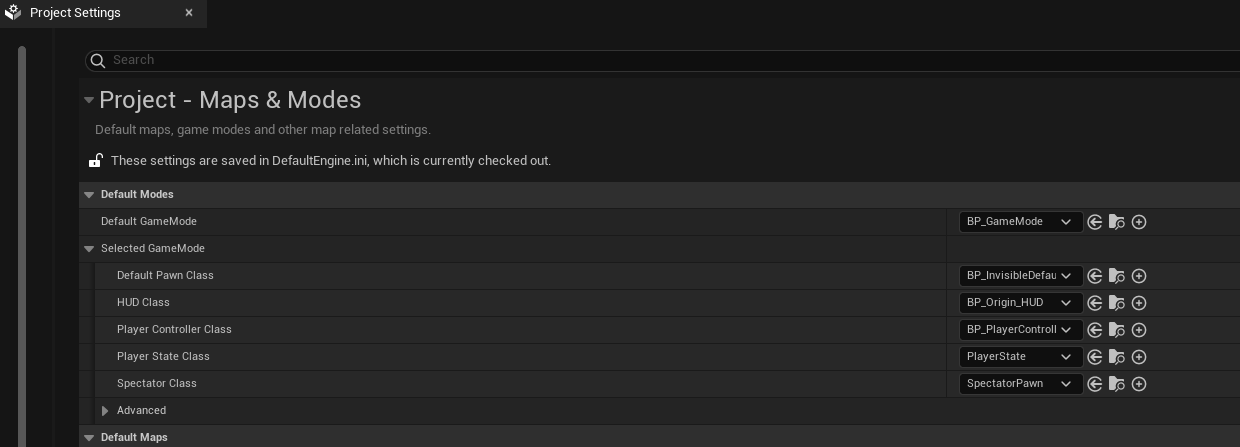Screen dimensions: 1240x447
Task: Use selected asset for Default GameMode
Action: 1095,222
